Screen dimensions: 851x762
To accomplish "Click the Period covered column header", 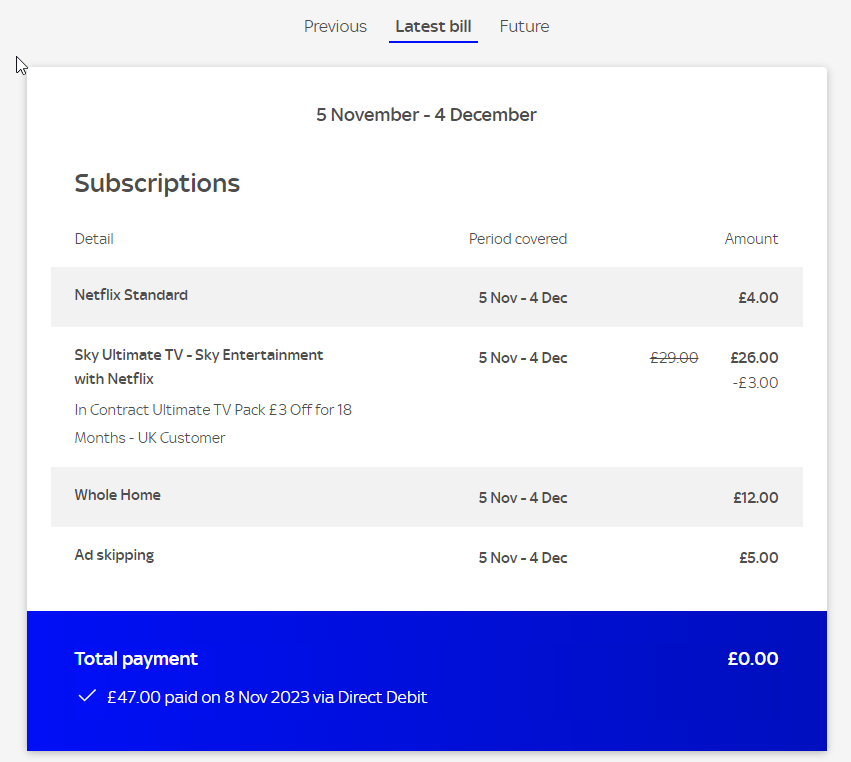I will tap(518, 239).
